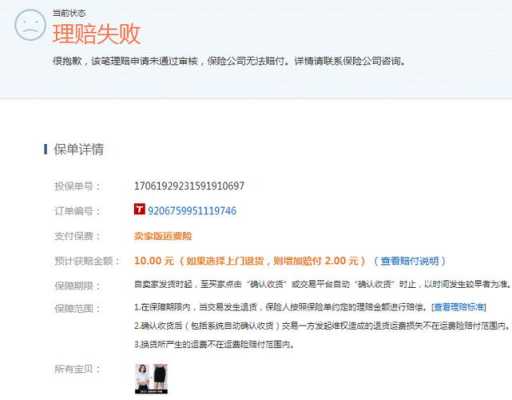Click the 理赔失败 status heading
This screenshot has height=400, width=512.
pos(96,34)
